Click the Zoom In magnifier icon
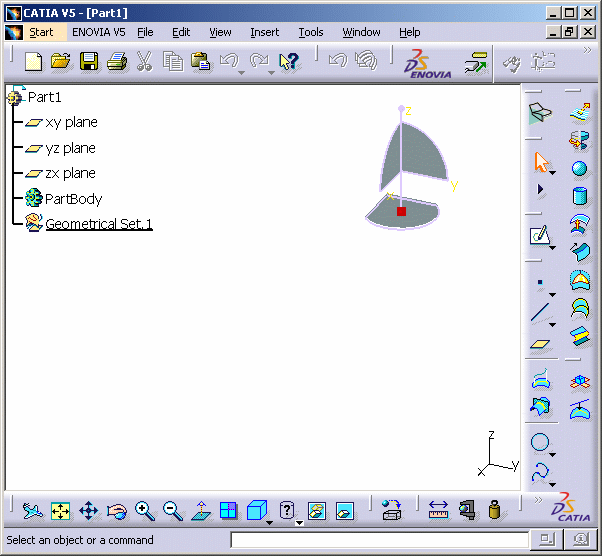 145,511
